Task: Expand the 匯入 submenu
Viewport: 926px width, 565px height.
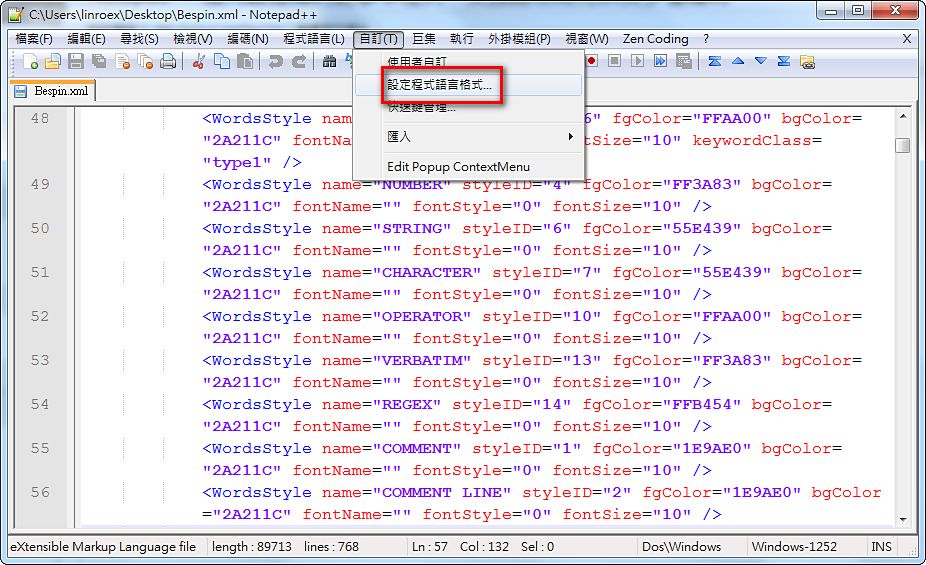Action: click(468, 136)
